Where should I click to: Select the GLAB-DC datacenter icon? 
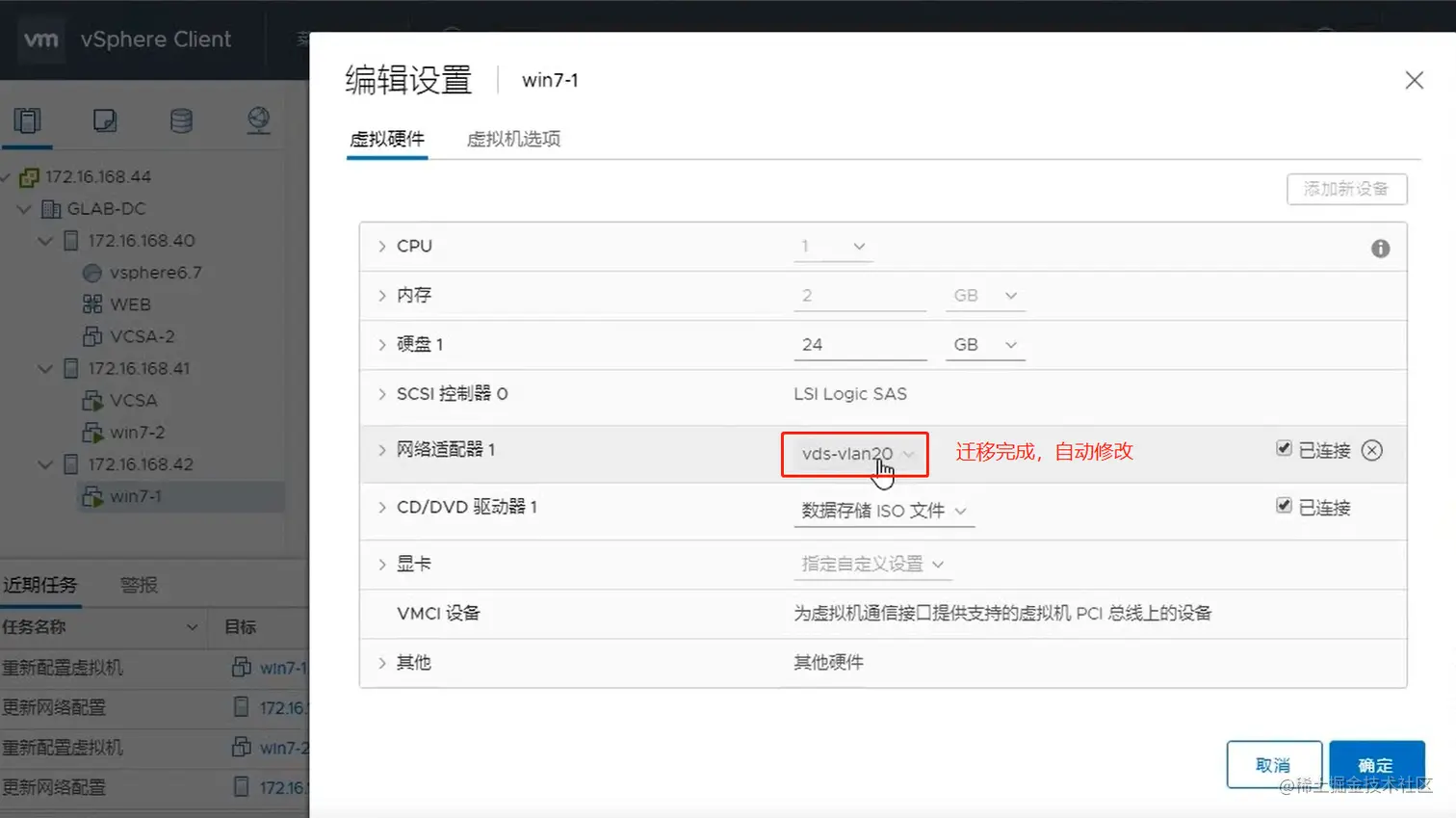[51, 209]
